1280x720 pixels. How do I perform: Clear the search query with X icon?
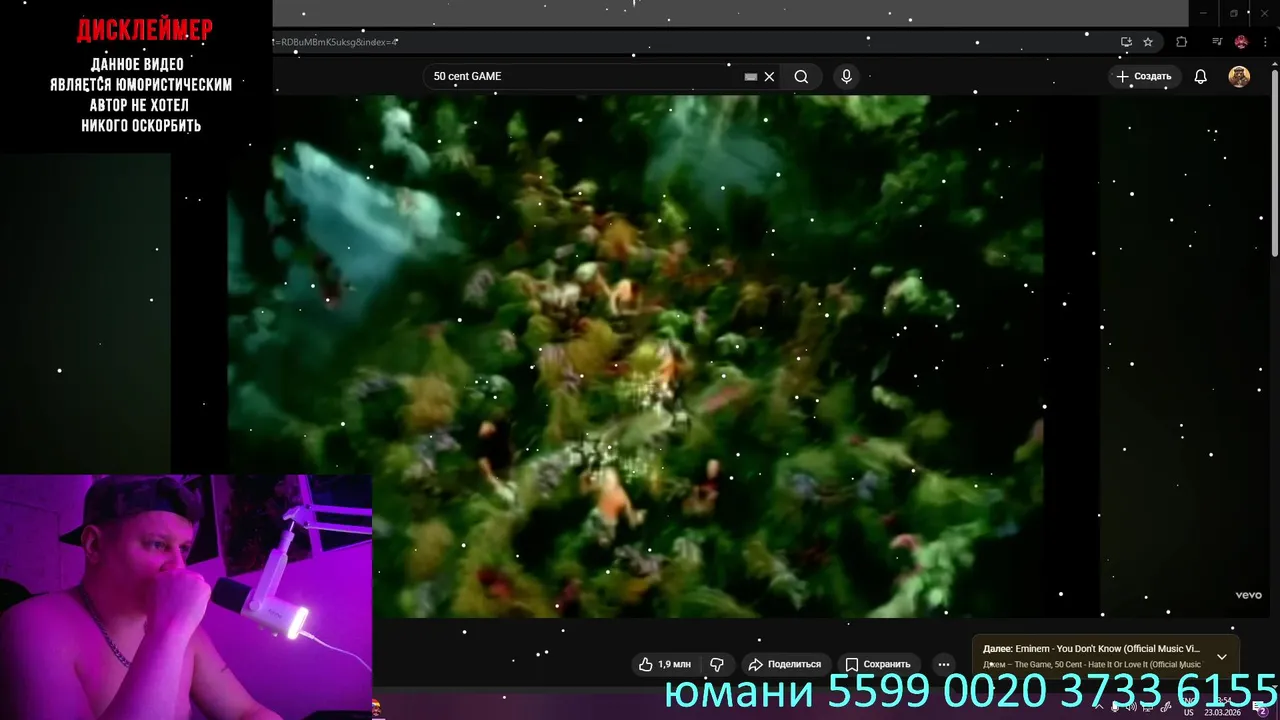pos(769,76)
